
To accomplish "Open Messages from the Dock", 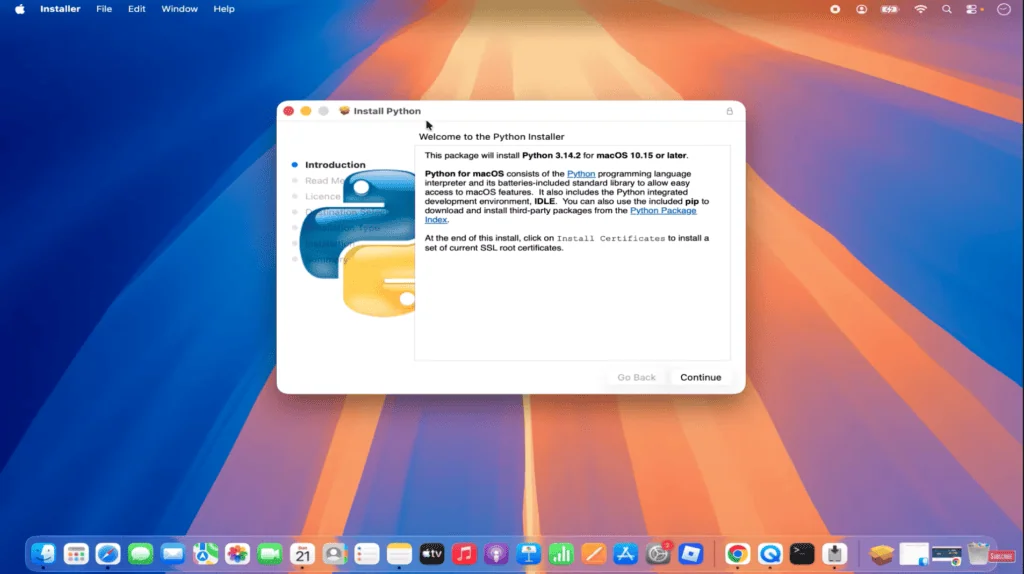I will pos(140,554).
